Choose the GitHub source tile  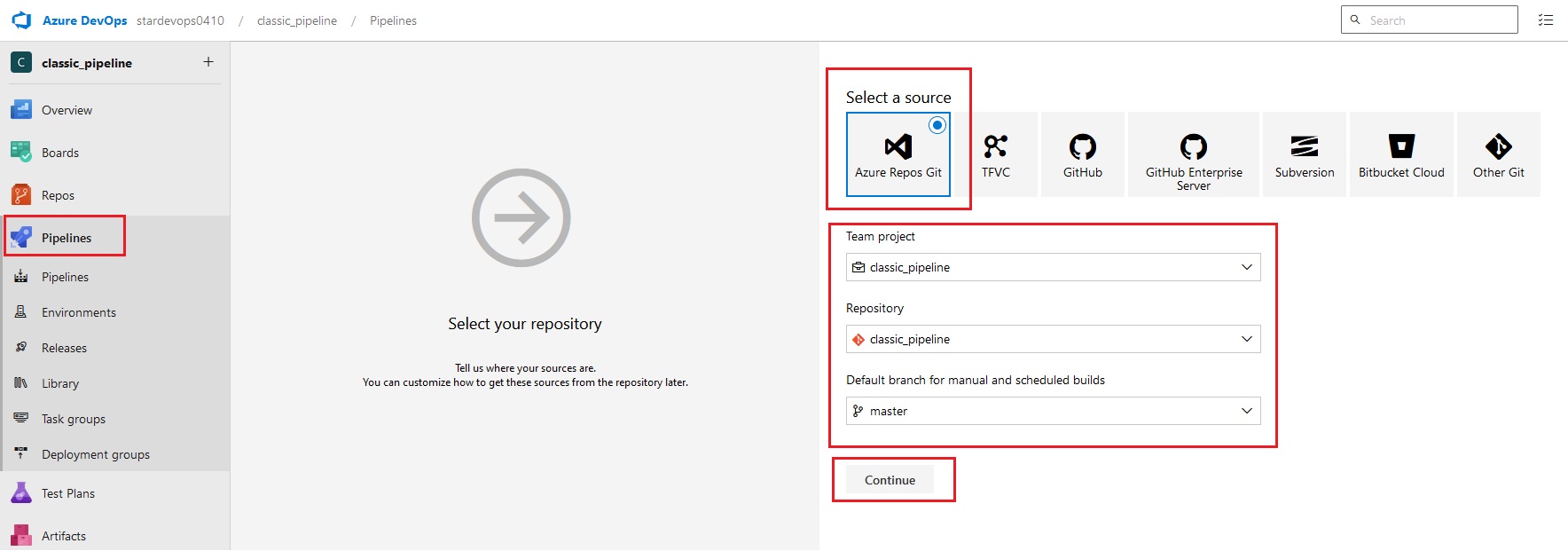click(1083, 154)
